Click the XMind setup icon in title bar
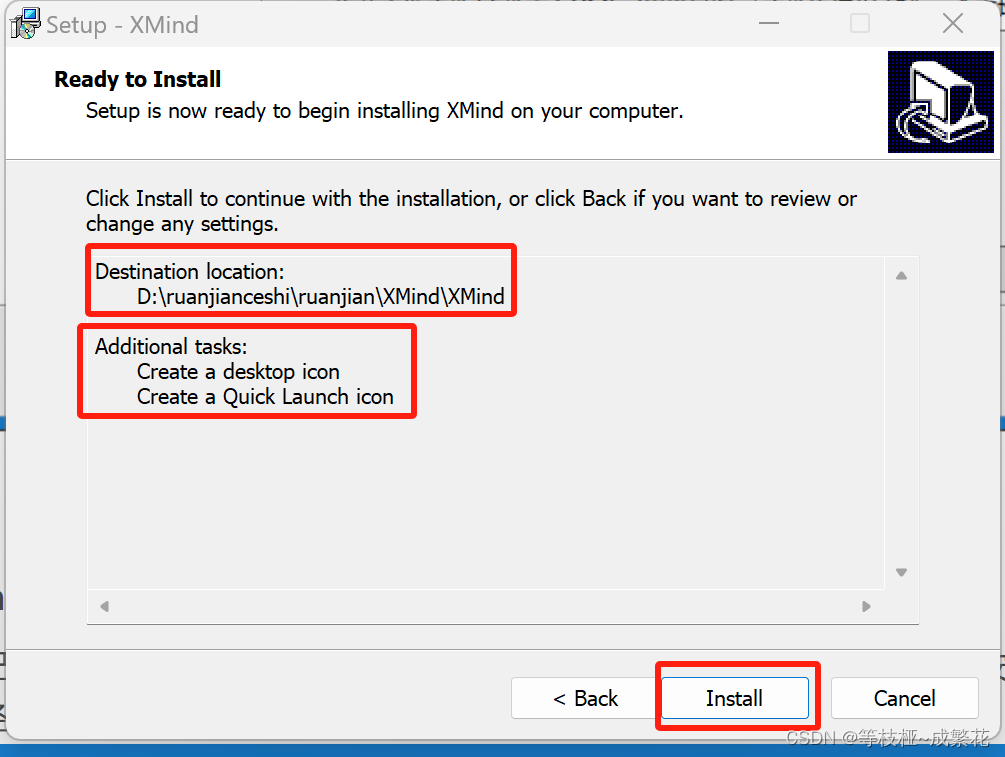Screen dimensions: 1005x757 (x=25, y=24)
